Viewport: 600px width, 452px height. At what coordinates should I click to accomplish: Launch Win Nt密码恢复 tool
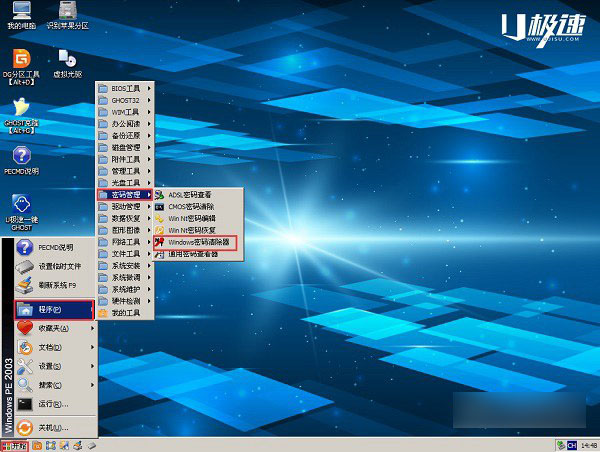click(198, 230)
